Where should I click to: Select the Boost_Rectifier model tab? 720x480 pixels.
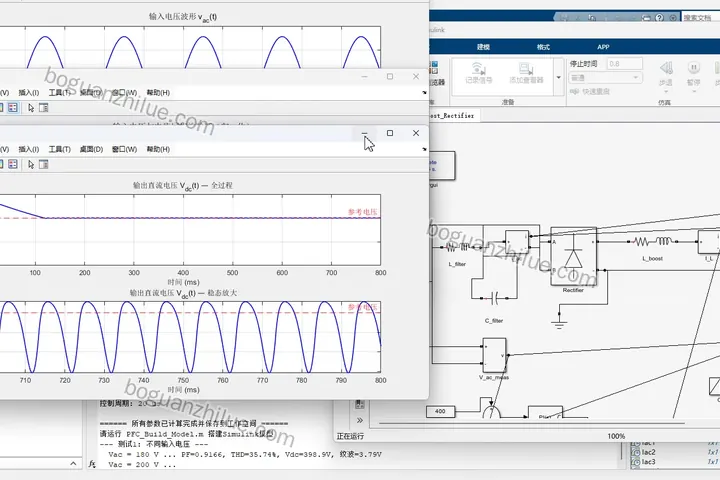coord(454,116)
